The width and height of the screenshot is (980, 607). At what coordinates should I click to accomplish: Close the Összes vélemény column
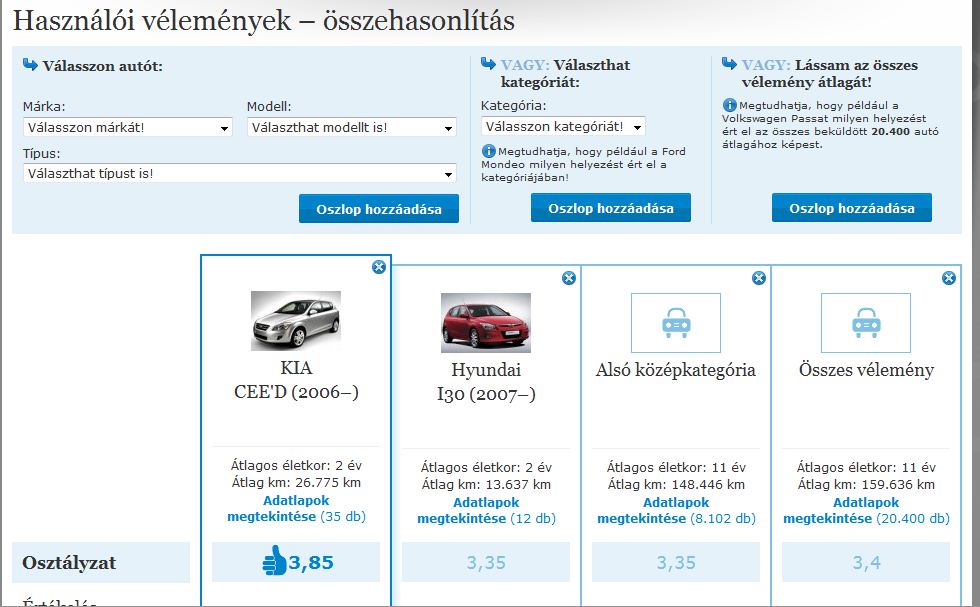pos(949,278)
